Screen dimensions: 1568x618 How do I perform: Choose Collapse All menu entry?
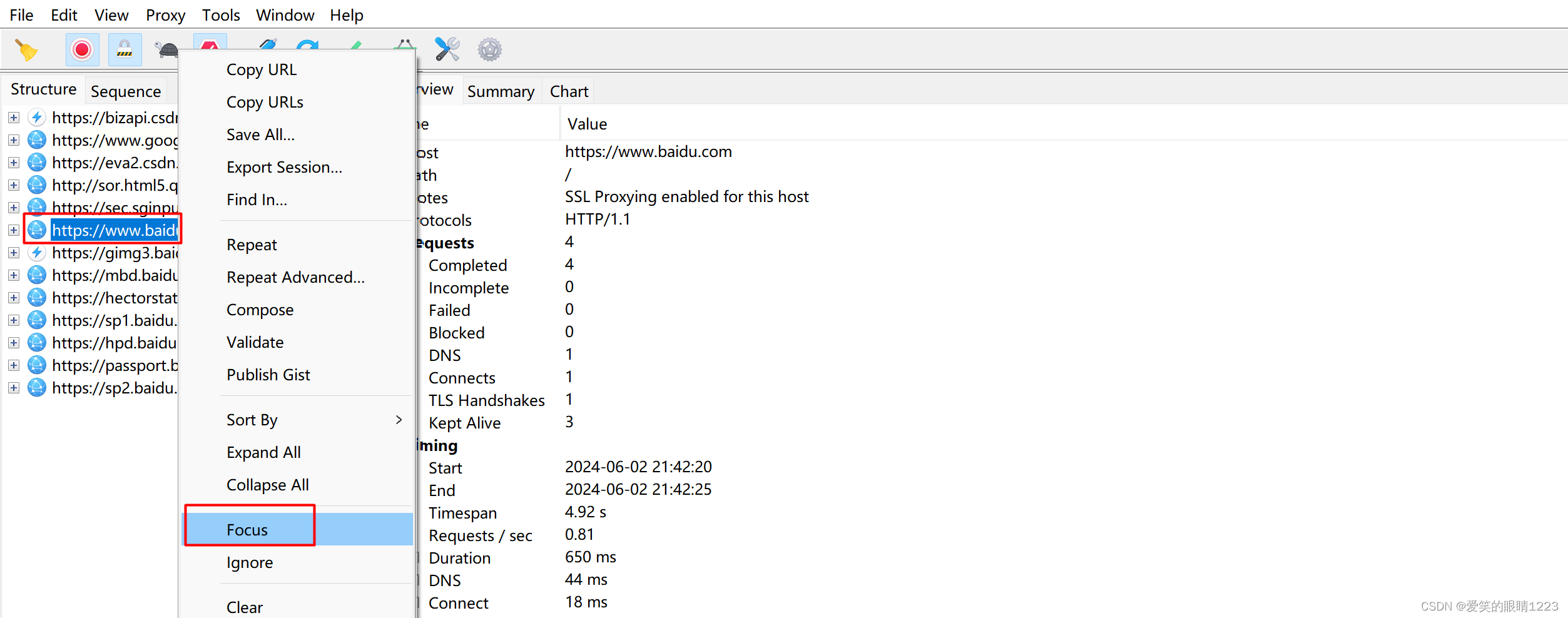click(x=297, y=485)
